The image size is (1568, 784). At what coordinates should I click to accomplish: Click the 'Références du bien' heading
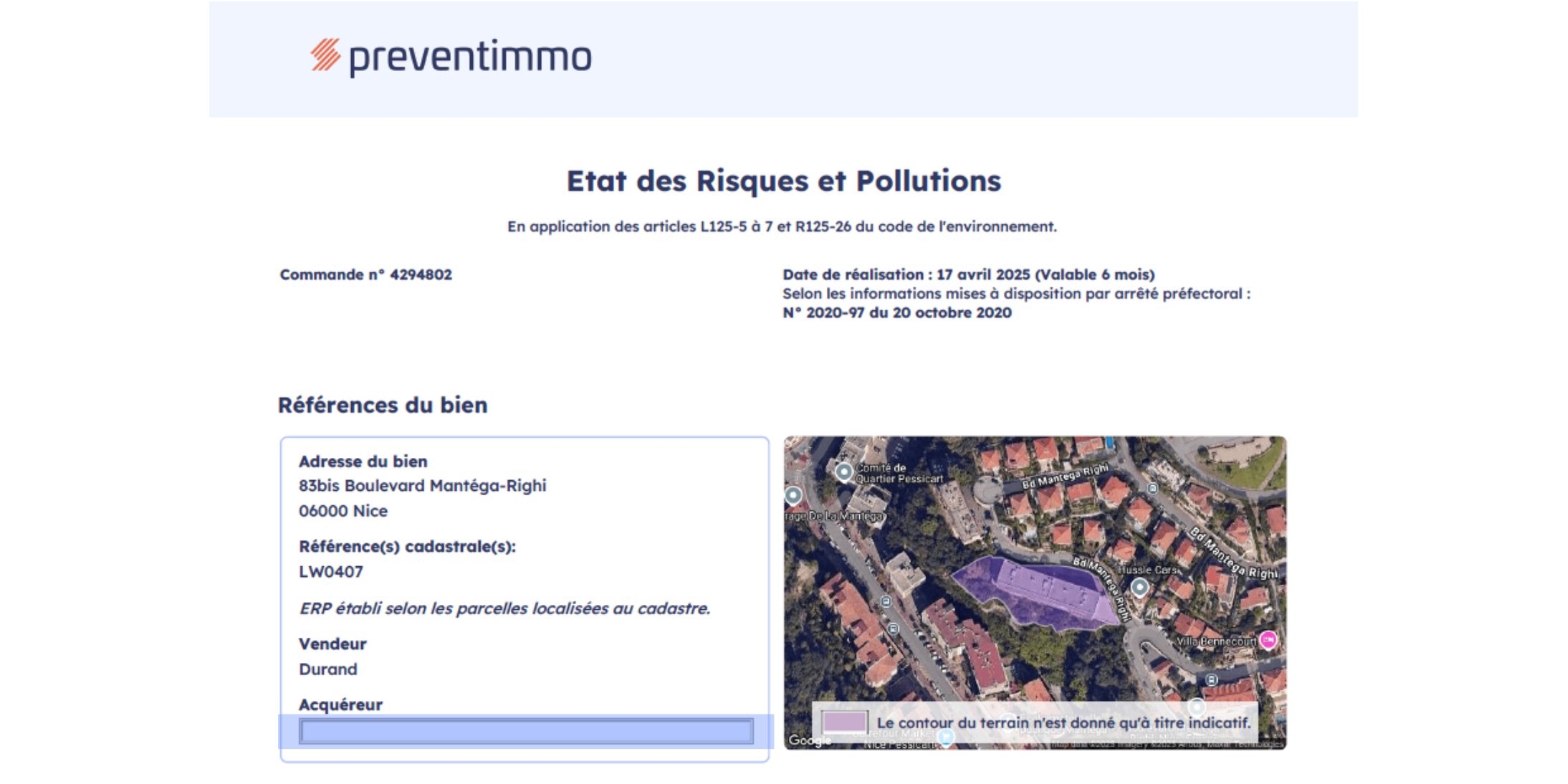point(383,405)
